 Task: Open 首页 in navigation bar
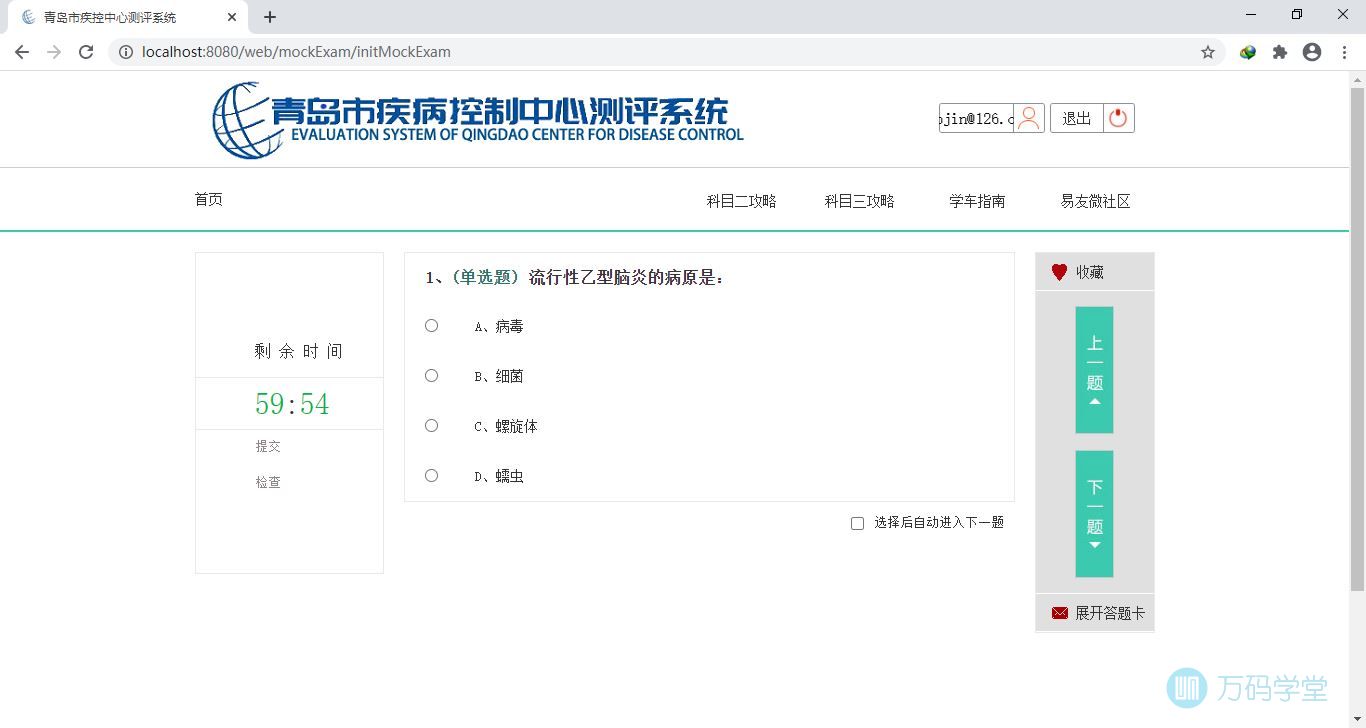click(209, 200)
